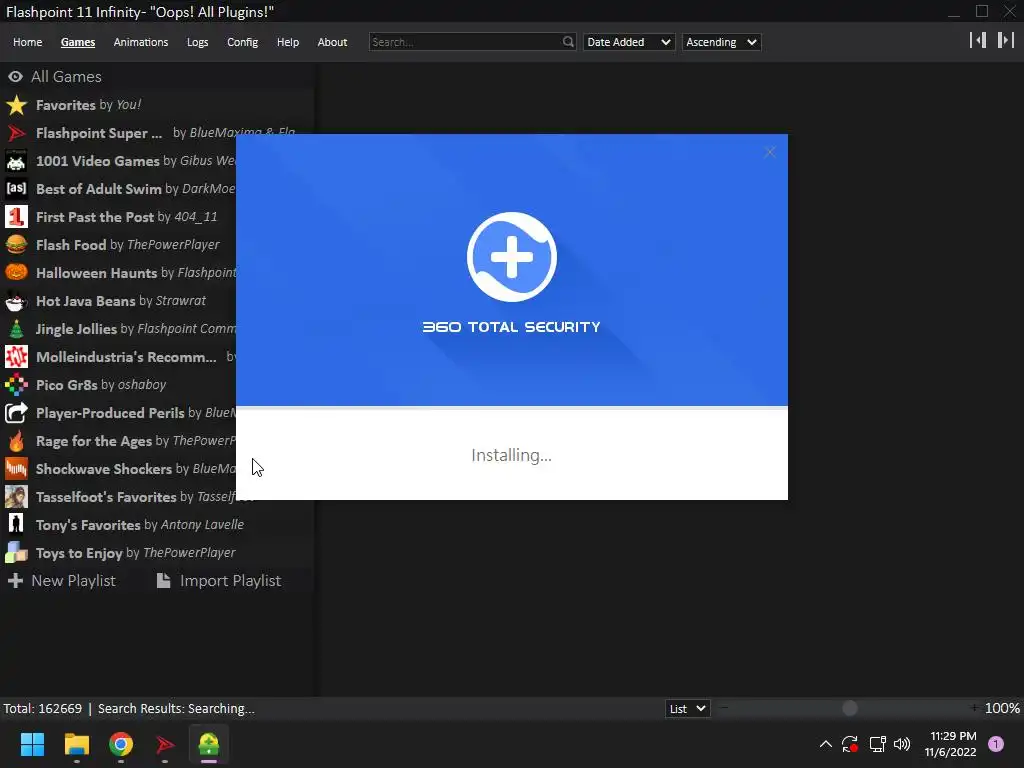Viewport: 1024px width, 768px height.
Task: Open the notification center badge
Action: [995, 744]
